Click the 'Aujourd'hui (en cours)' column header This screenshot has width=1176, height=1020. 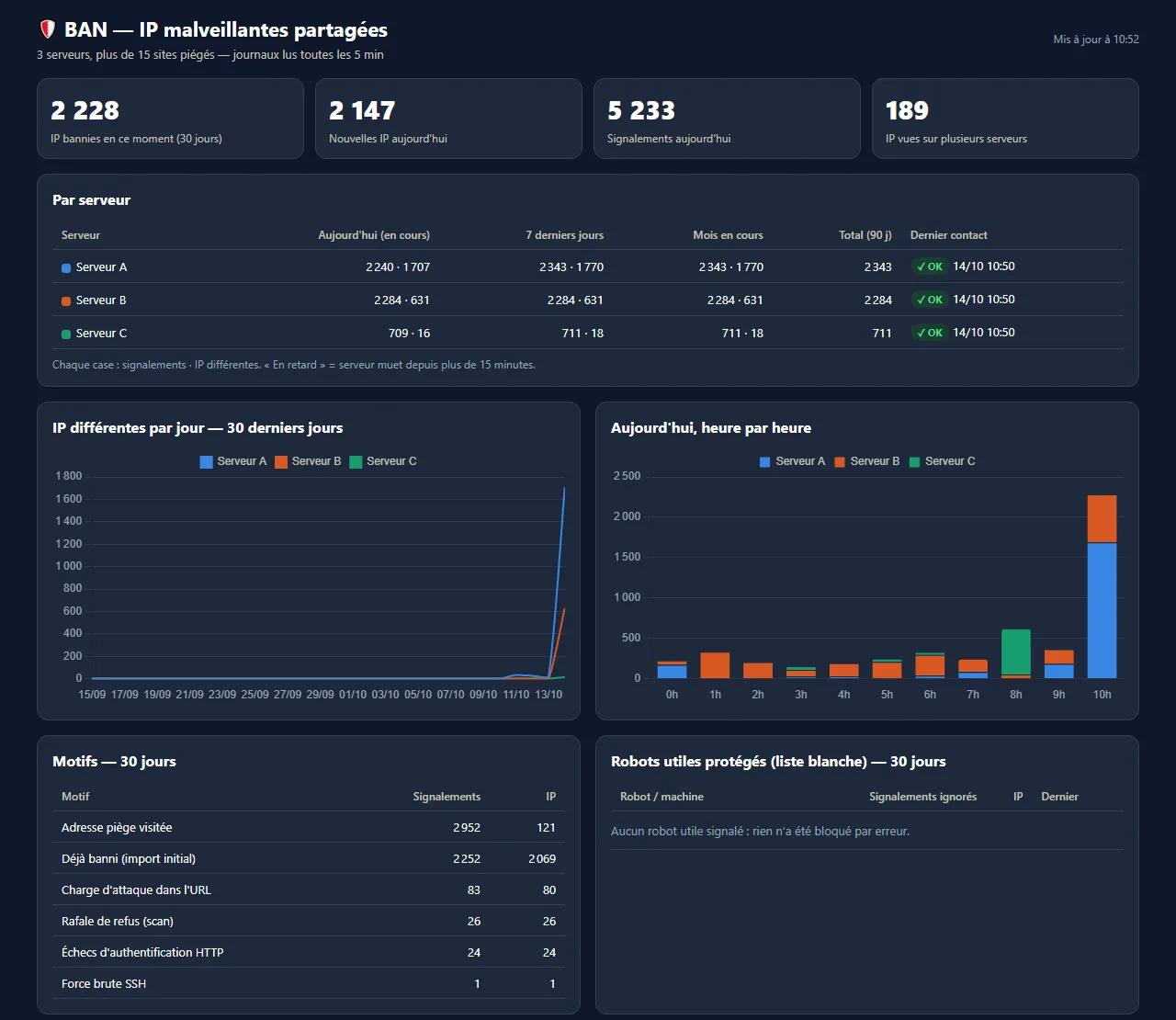374,235
